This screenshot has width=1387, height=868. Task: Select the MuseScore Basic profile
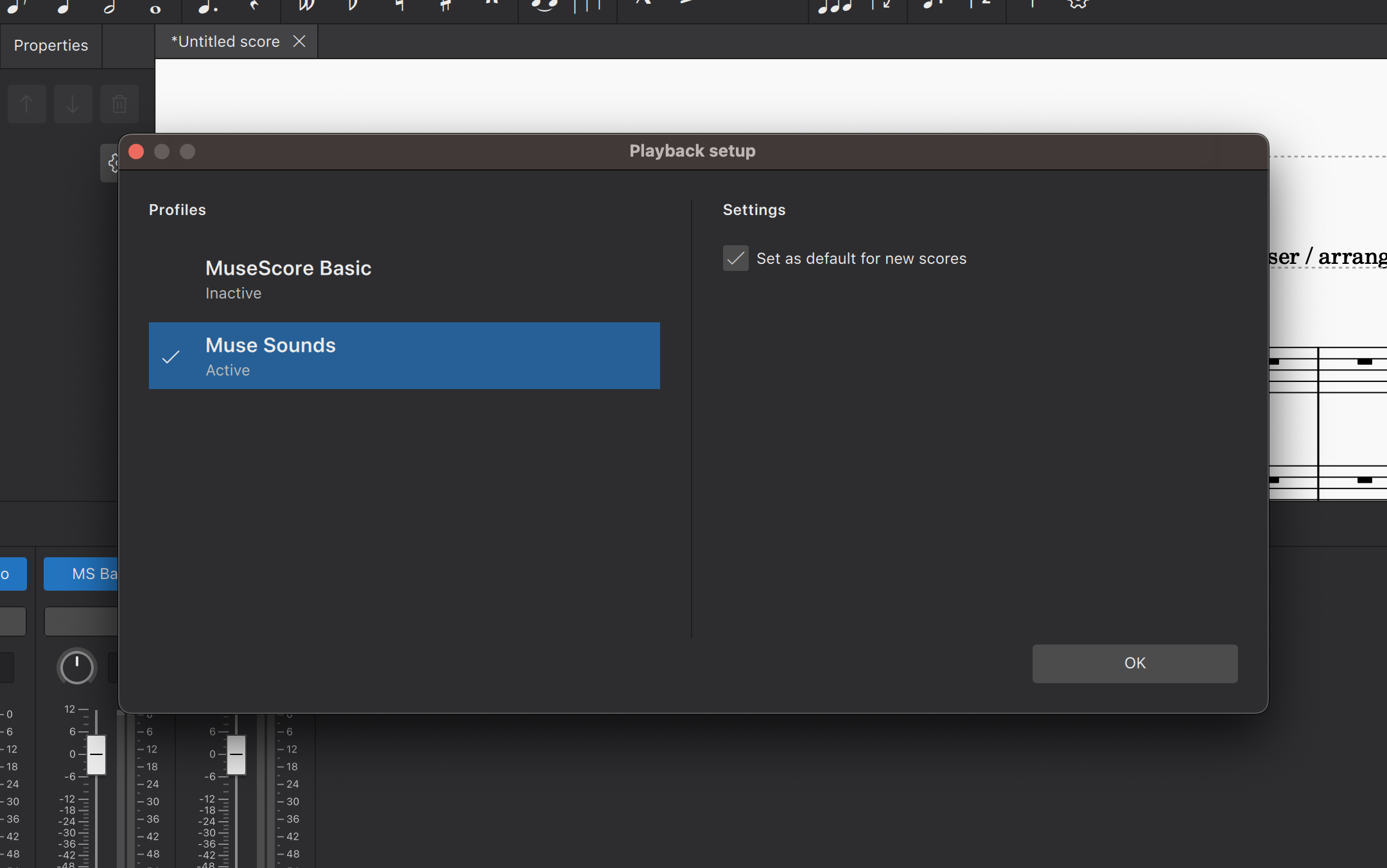(404, 279)
